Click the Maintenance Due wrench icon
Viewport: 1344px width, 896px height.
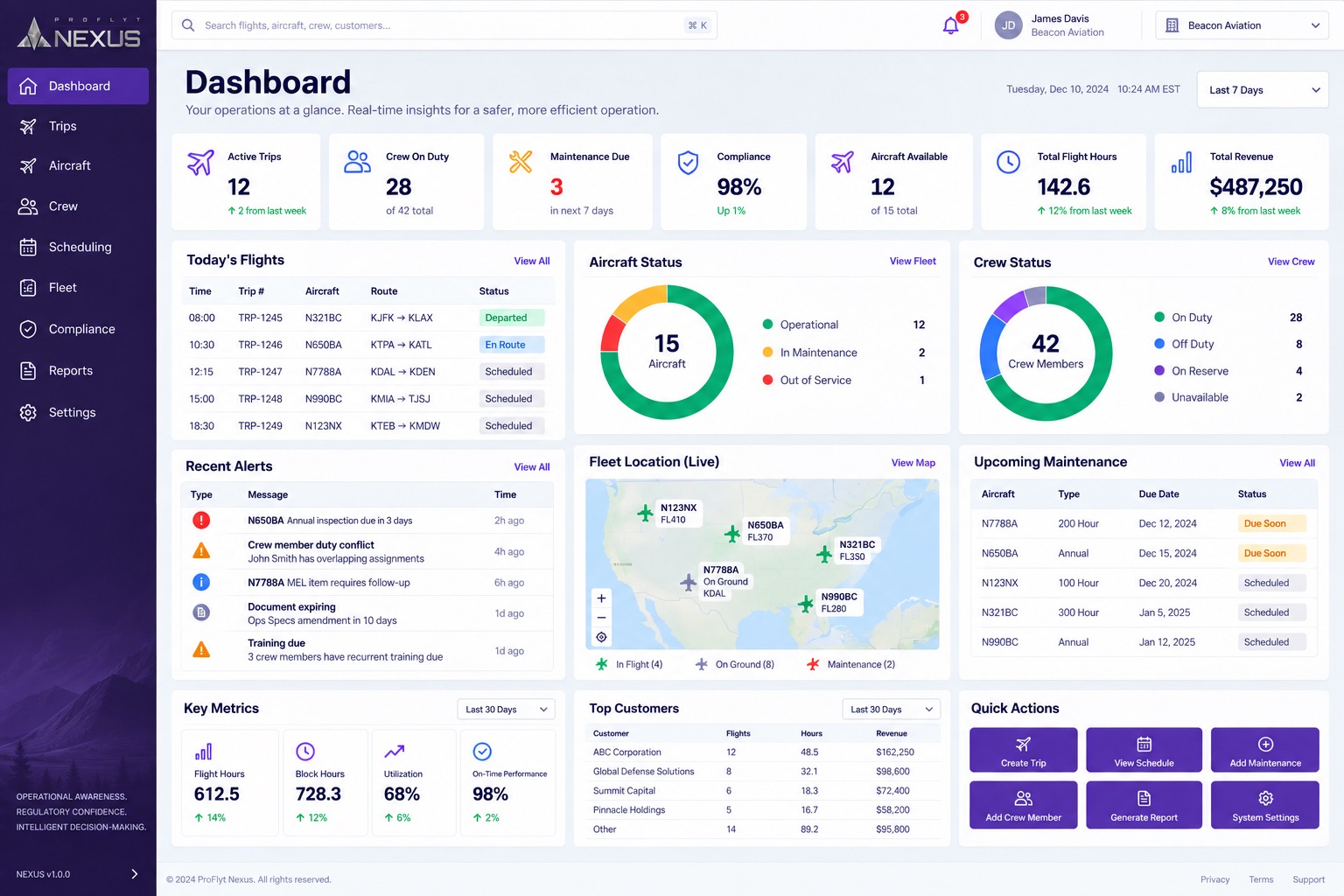click(x=521, y=162)
